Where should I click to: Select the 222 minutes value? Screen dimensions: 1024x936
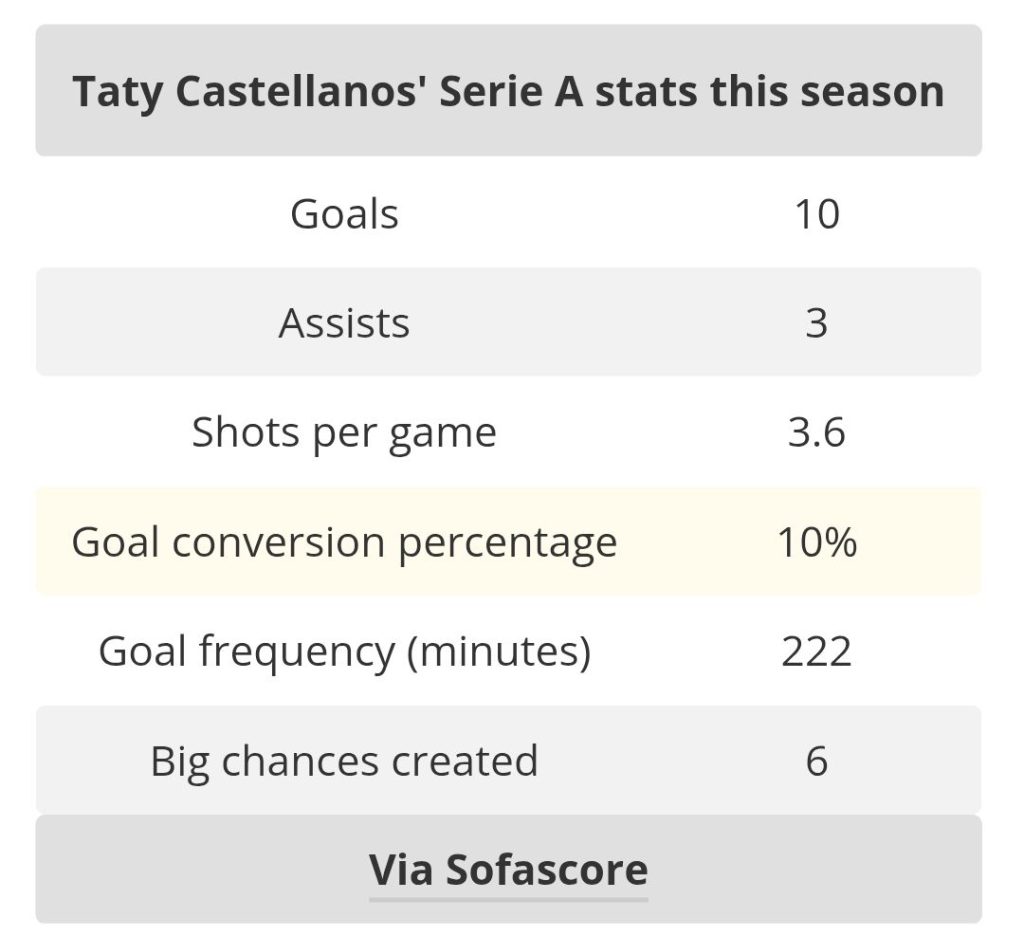pos(816,652)
